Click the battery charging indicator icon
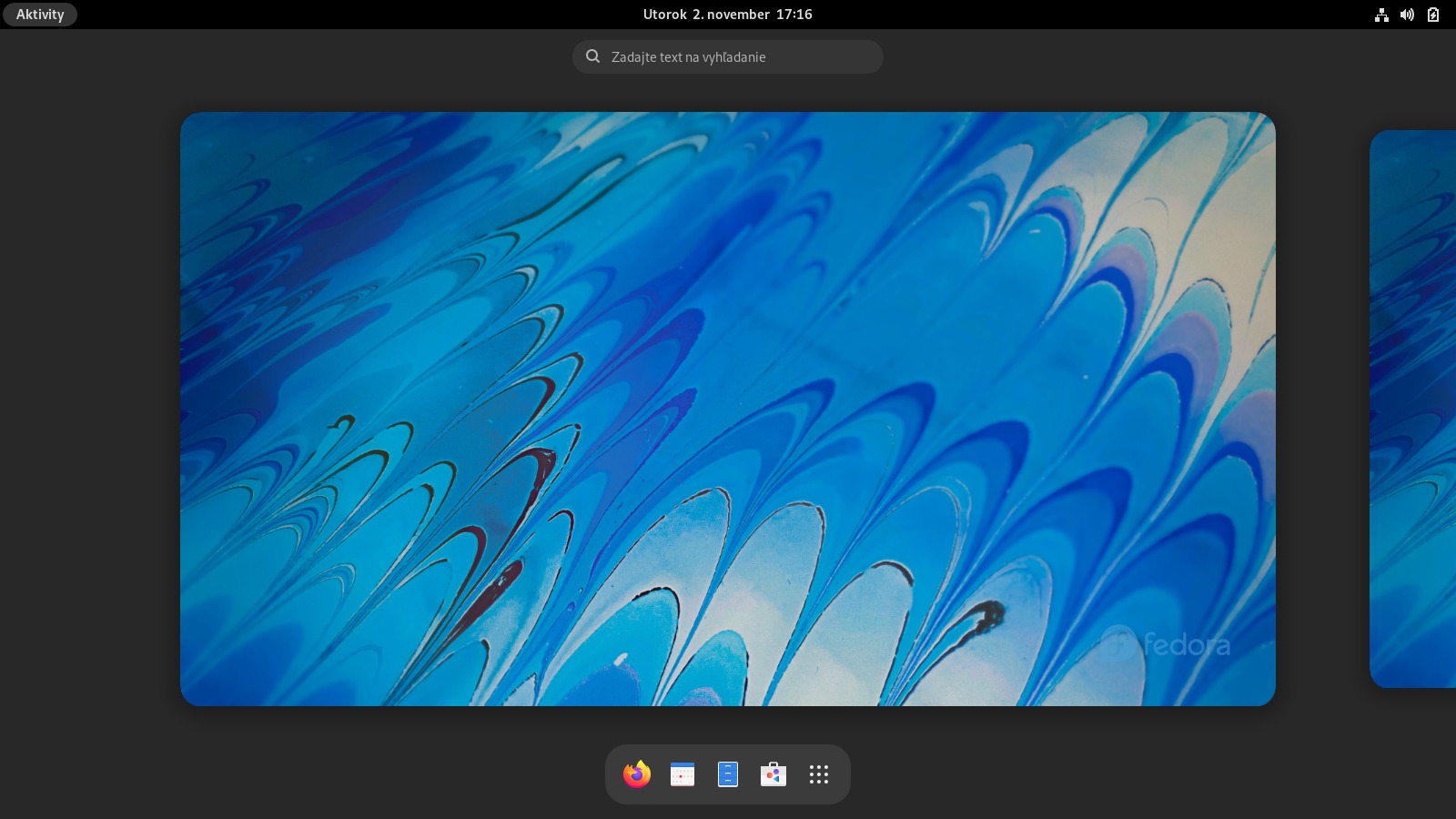The width and height of the screenshot is (1456, 819). 1433,15
